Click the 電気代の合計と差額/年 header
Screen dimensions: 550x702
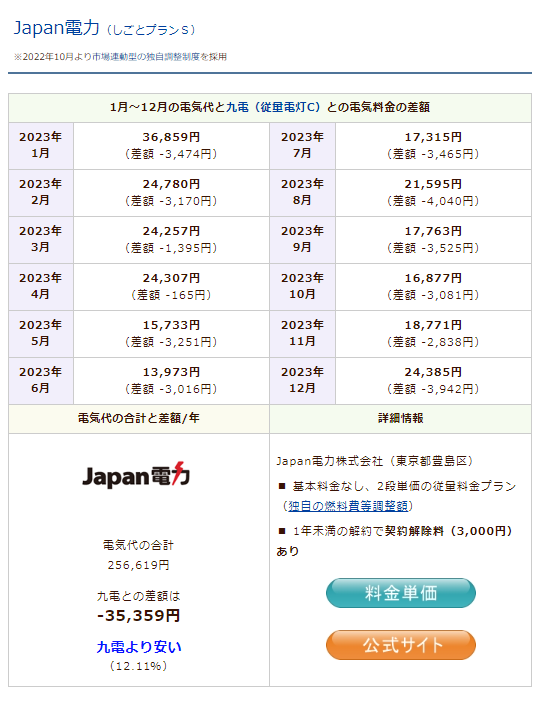click(x=139, y=419)
